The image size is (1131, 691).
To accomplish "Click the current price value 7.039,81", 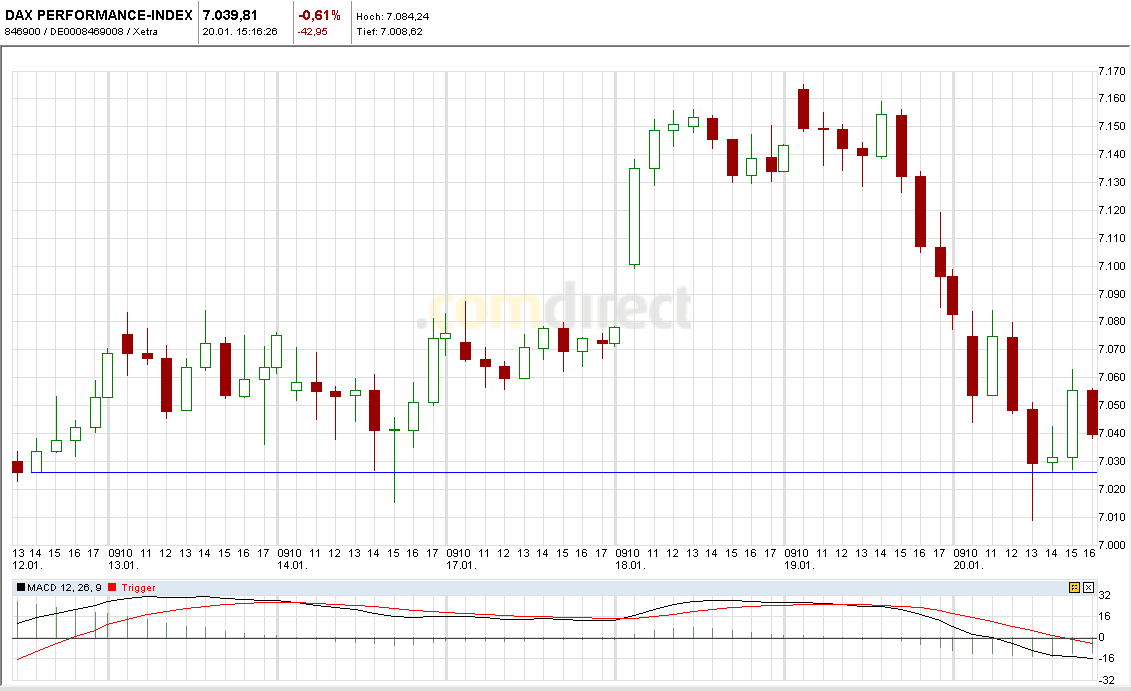I will tap(230, 16).
